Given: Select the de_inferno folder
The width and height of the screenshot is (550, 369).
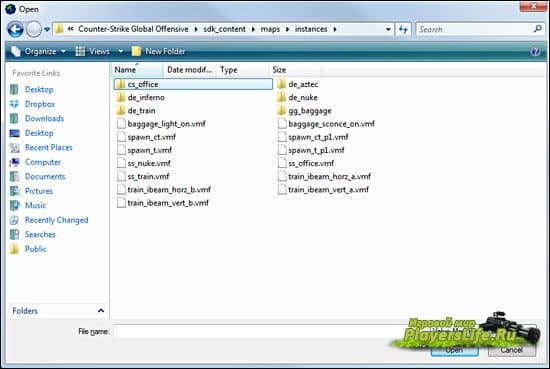Looking at the screenshot, I should click(140, 98).
